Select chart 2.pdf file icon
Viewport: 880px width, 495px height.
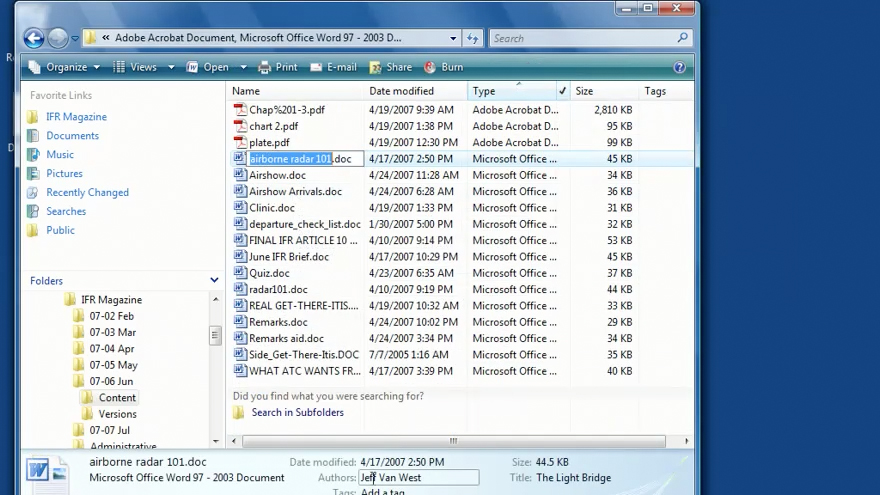[x=240, y=126]
